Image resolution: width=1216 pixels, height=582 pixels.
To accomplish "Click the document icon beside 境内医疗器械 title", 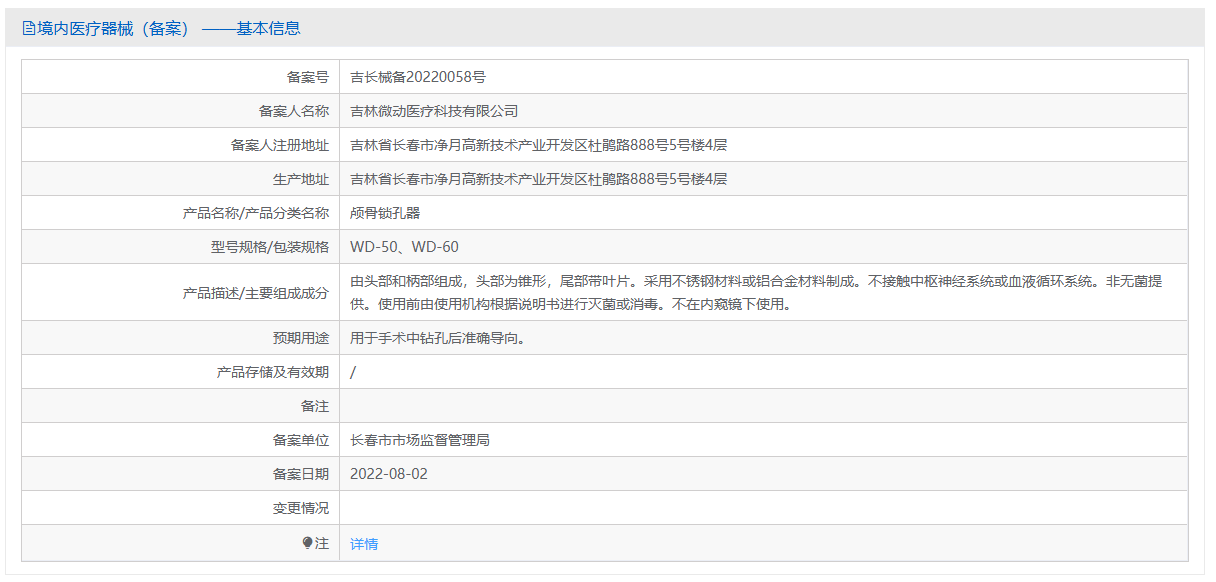I will pyautogui.click(x=28, y=28).
